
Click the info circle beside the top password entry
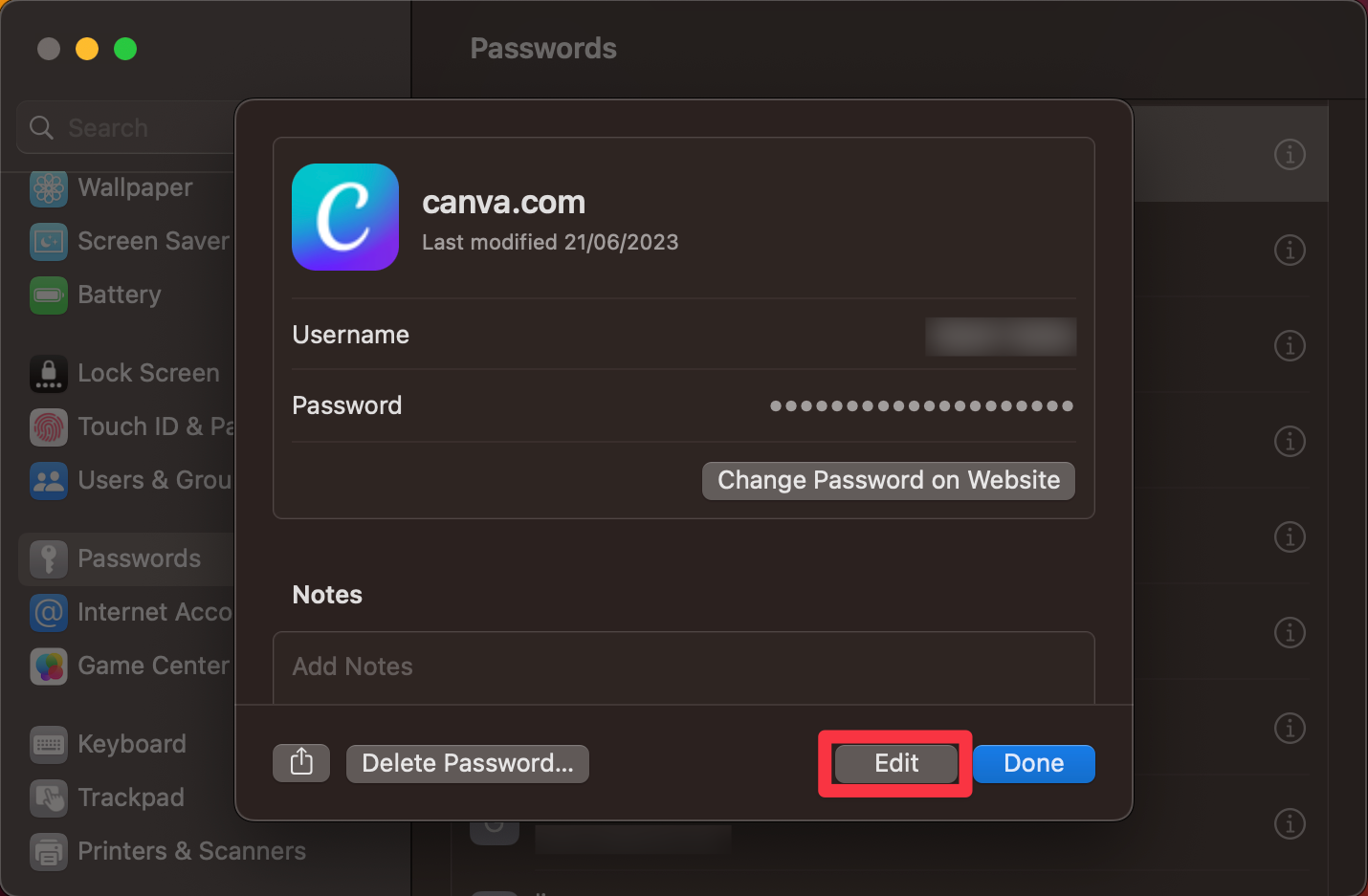pyautogui.click(x=1290, y=154)
